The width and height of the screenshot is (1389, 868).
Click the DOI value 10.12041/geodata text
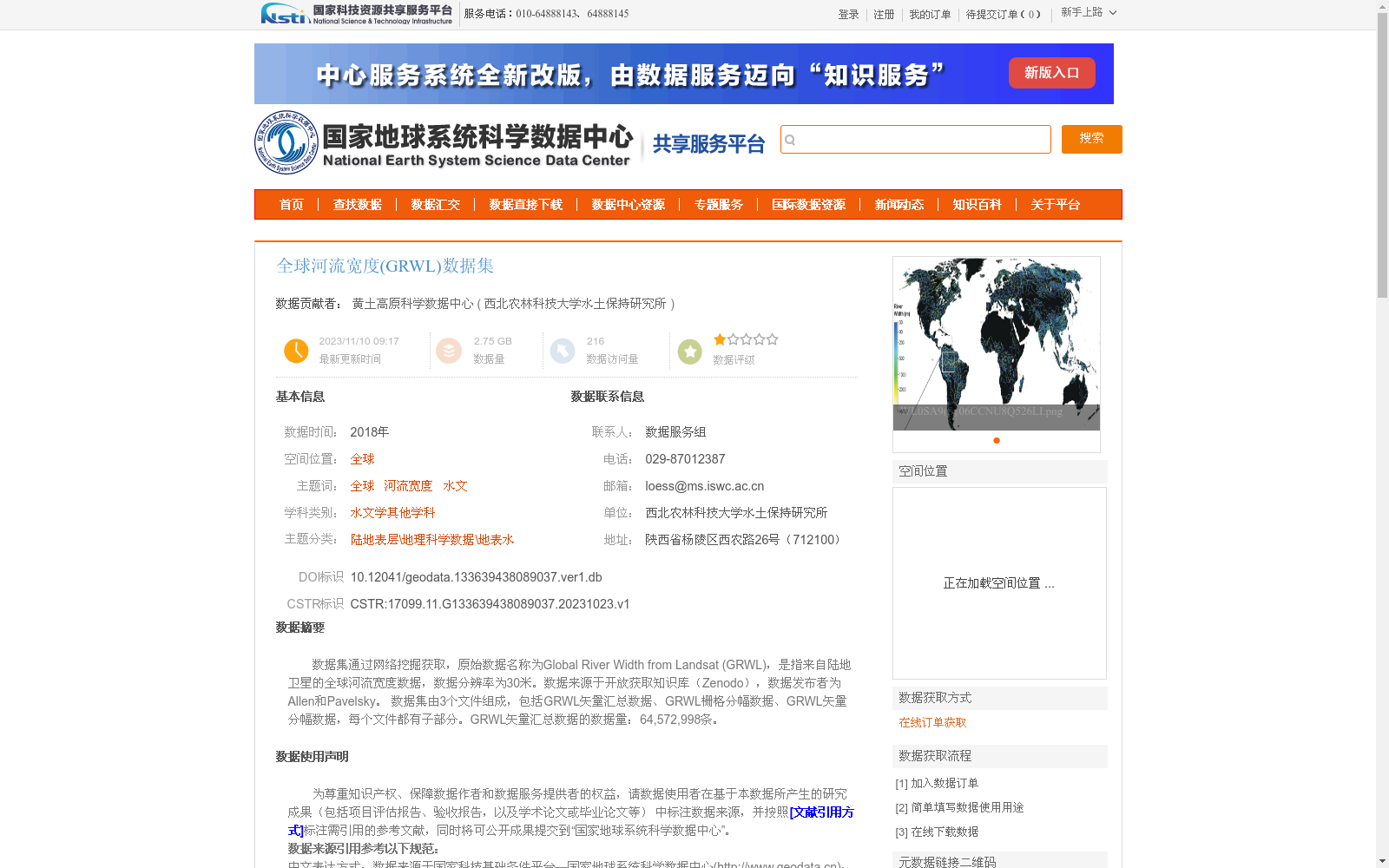click(476, 577)
